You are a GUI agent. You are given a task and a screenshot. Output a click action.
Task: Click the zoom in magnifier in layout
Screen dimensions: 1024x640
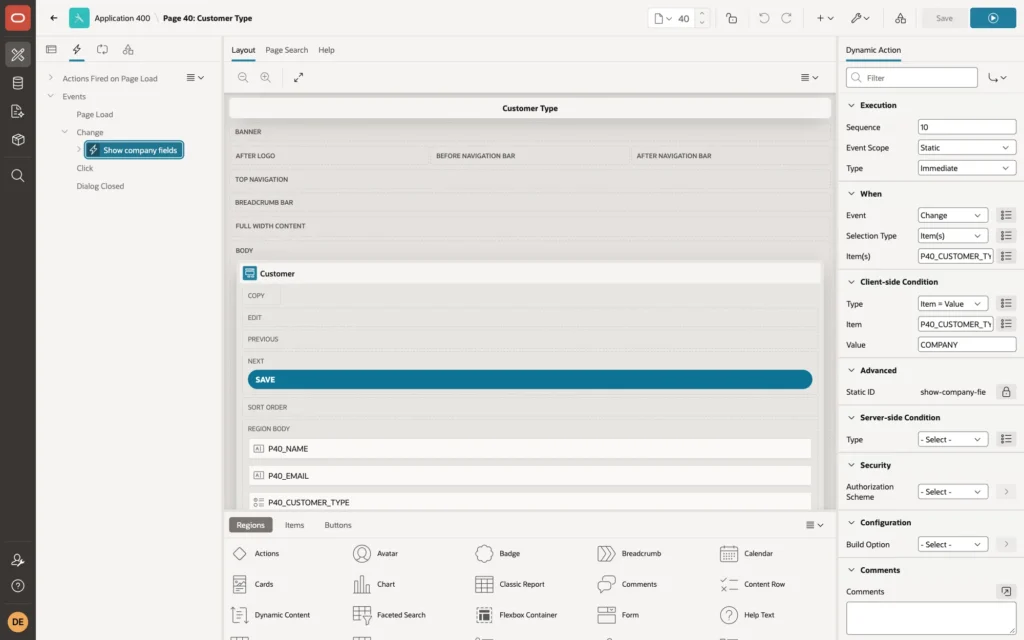[x=266, y=77]
